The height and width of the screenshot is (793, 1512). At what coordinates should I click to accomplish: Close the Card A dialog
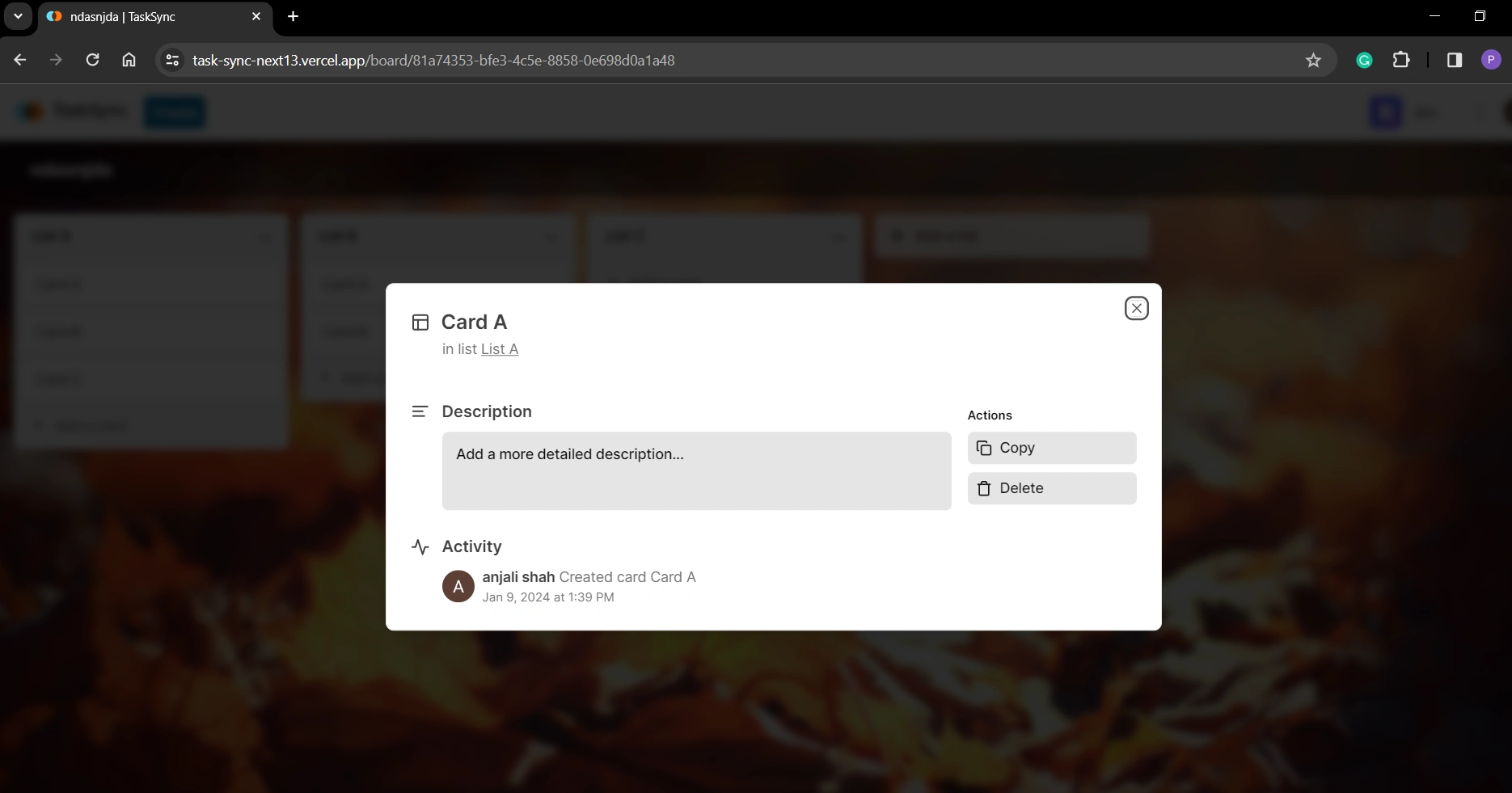(x=1136, y=308)
